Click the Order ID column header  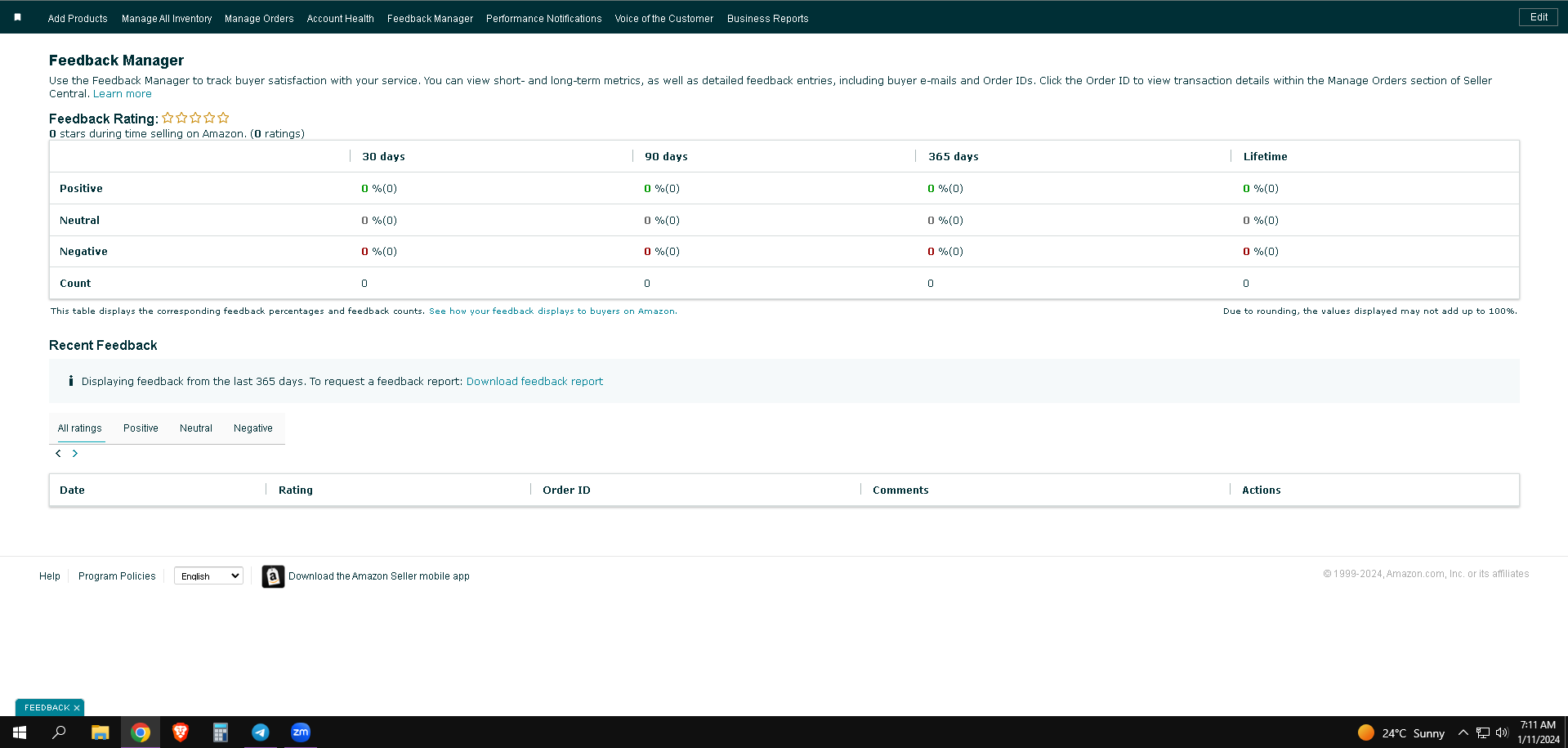click(x=566, y=490)
